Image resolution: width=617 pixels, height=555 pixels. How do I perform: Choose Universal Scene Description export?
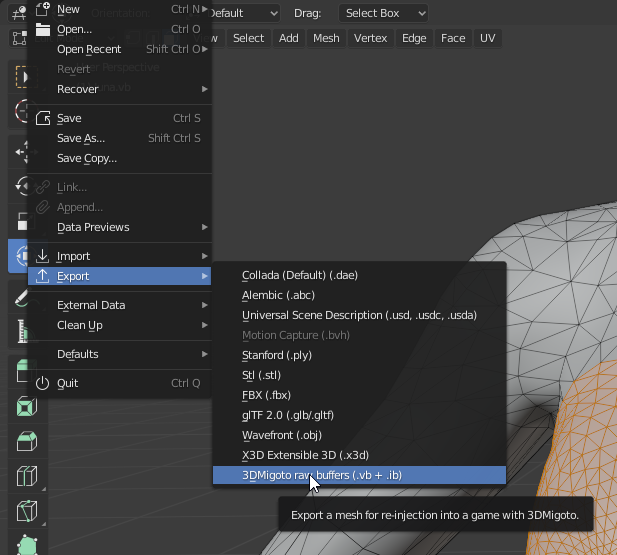click(359, 315)
